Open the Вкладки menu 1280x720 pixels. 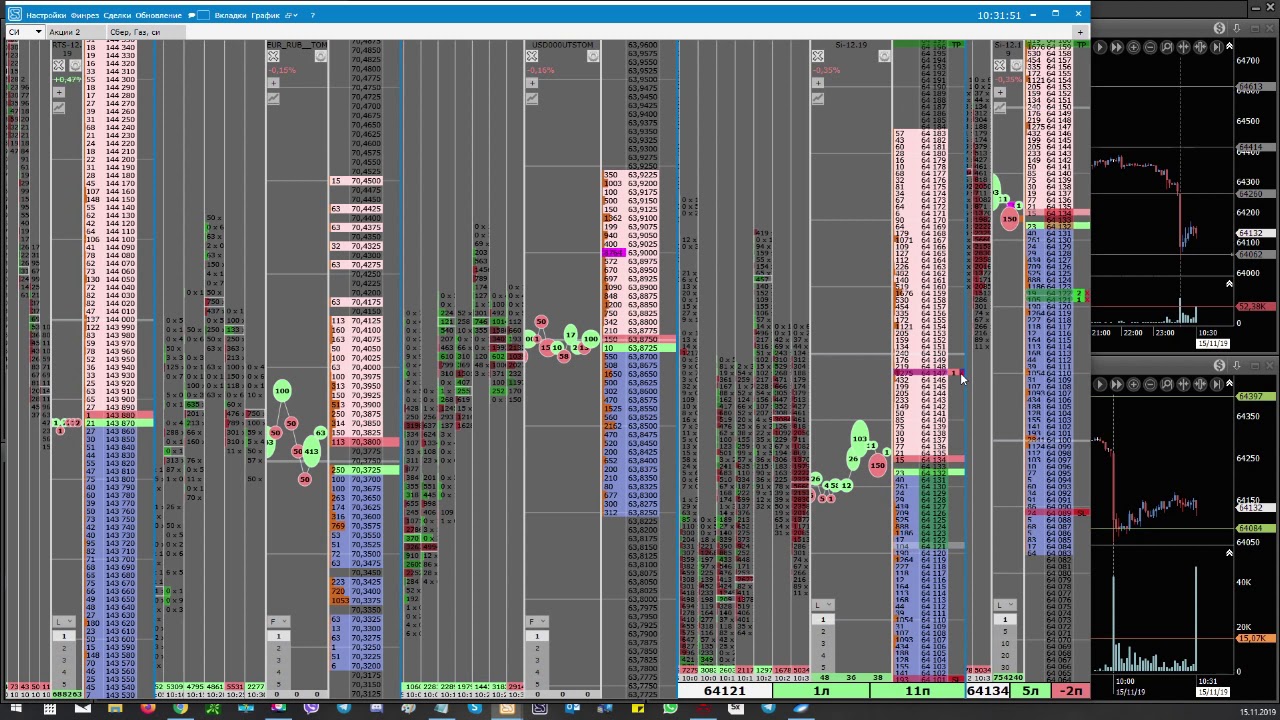click(230, 15)
